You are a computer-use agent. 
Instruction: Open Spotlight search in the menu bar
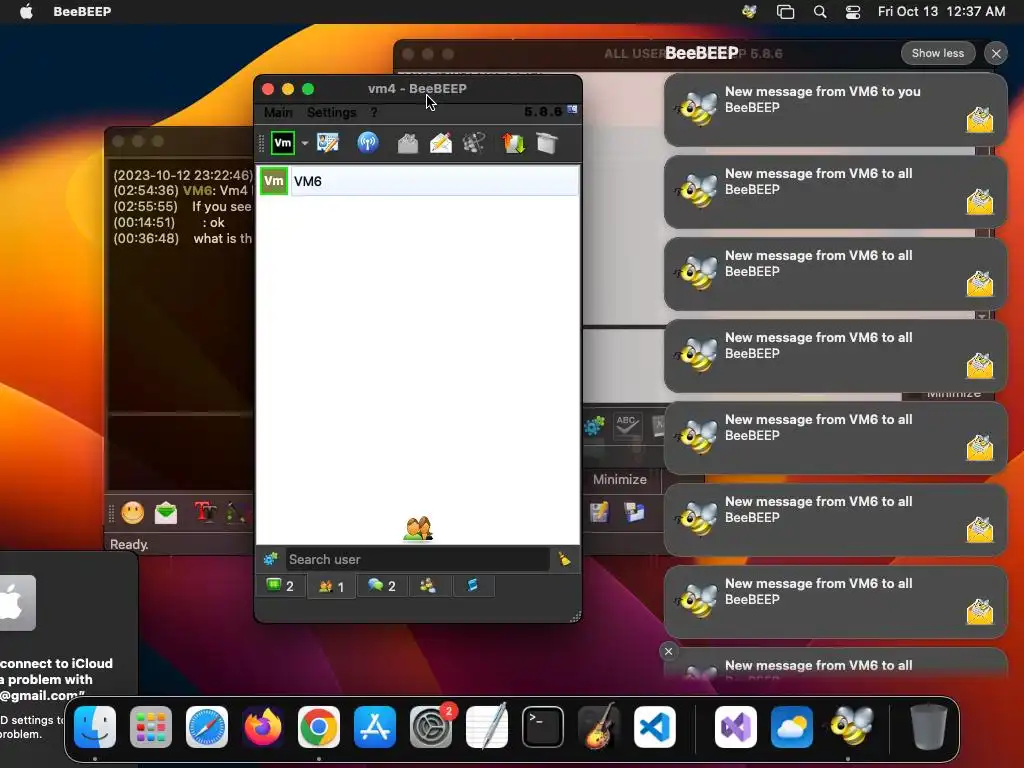[x=820, y=11]
